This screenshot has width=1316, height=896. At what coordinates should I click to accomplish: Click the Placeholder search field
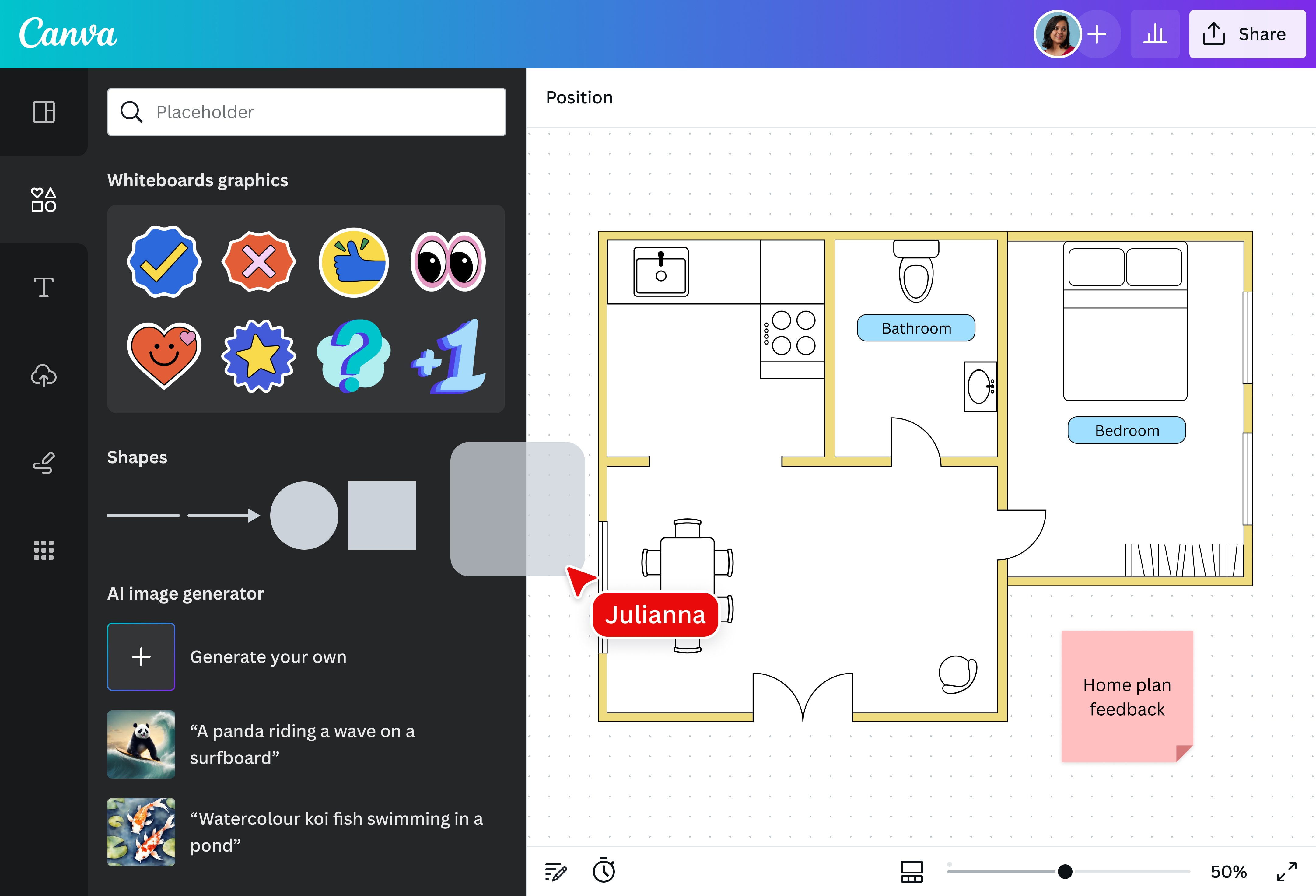[x=306, y=112]
